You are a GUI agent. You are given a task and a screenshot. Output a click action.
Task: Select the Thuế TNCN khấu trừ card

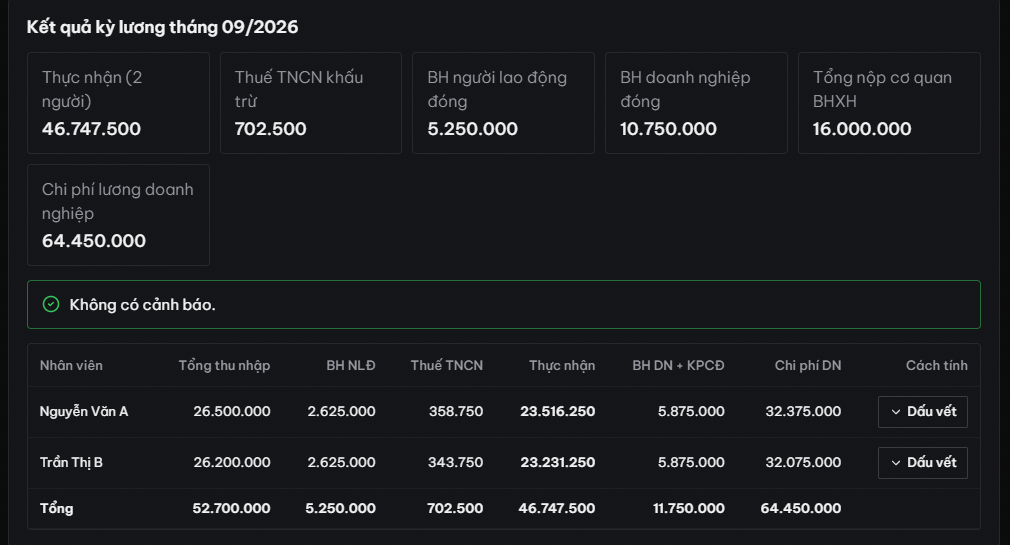(310, 103)
